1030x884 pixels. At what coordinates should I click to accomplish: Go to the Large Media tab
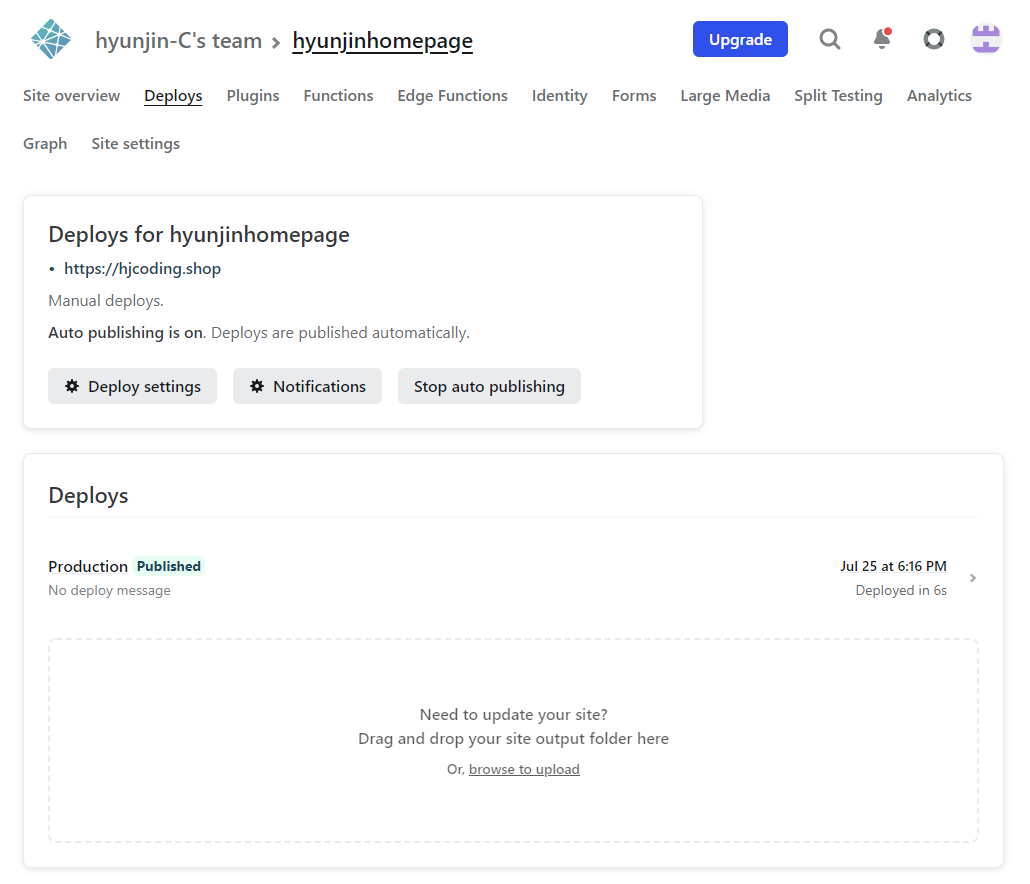(725, 96)
